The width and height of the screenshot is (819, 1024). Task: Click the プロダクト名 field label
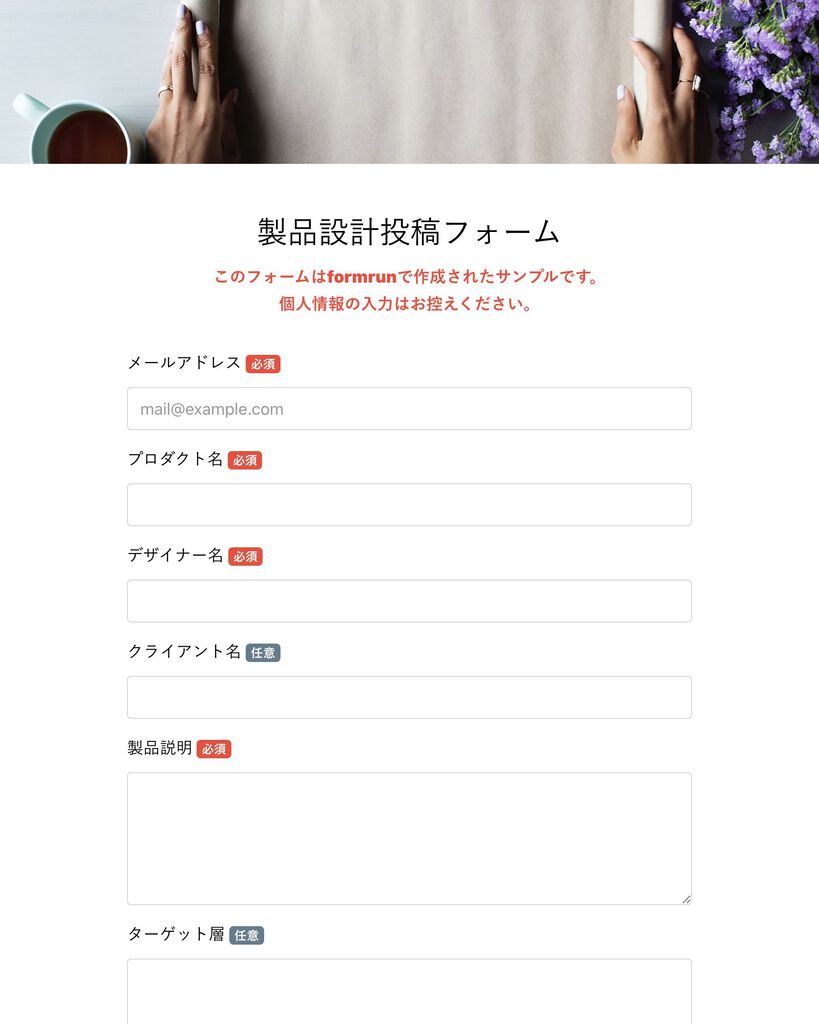click(175, 459)
